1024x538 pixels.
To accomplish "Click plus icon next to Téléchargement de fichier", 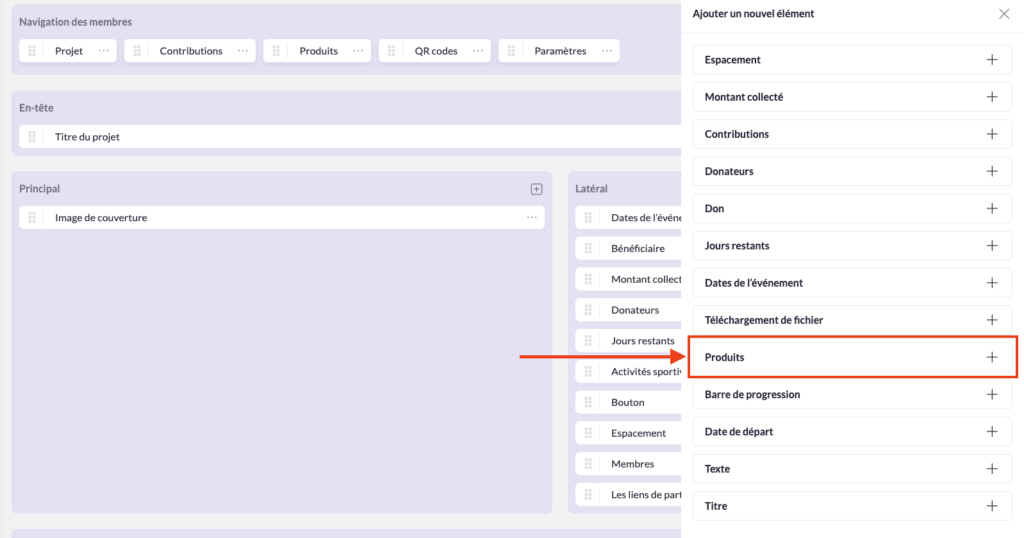I will 991,320.
